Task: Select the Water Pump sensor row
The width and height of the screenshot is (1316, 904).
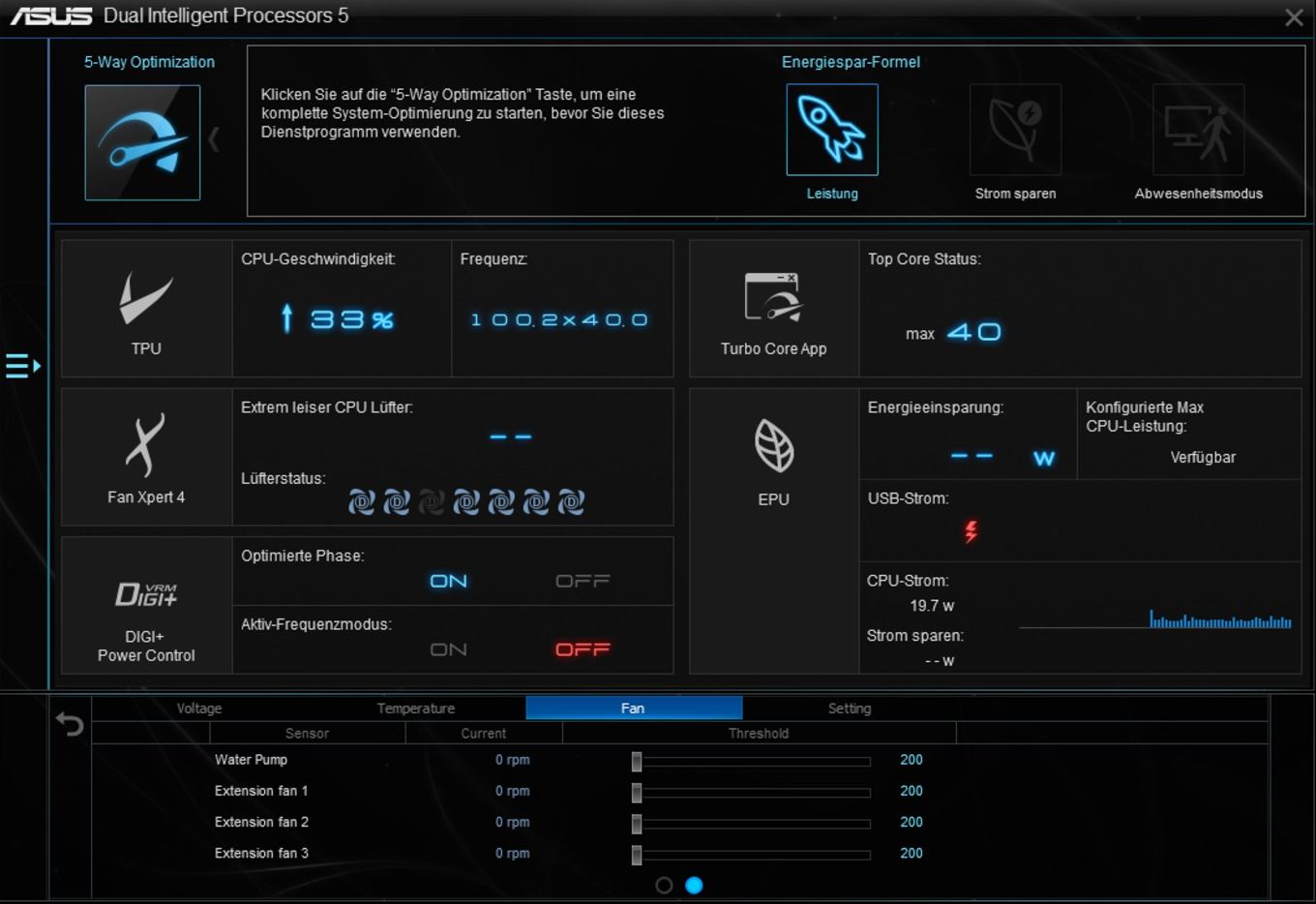Action: point(251,760)
